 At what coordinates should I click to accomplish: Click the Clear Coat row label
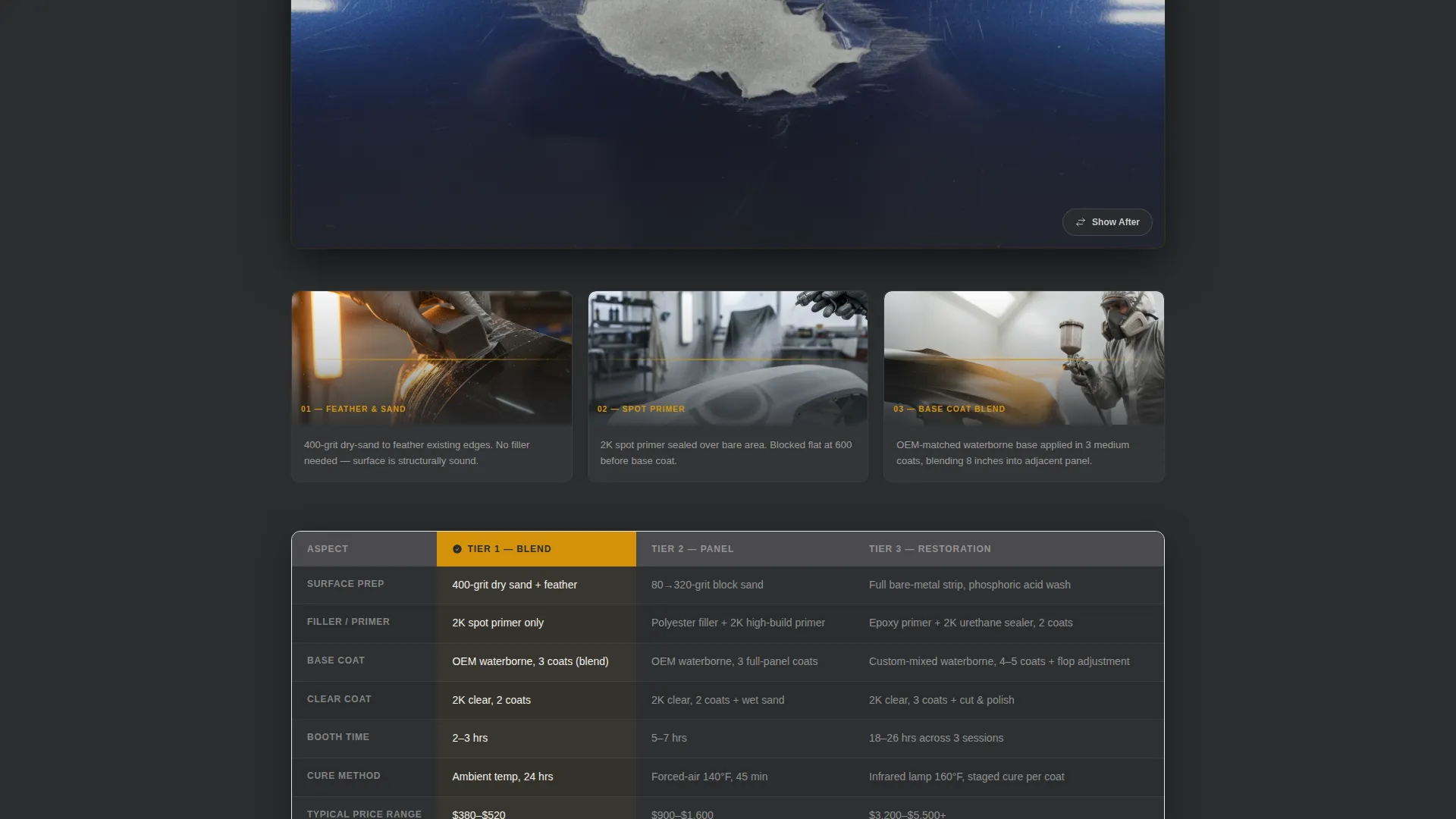[x=339, y=699]
